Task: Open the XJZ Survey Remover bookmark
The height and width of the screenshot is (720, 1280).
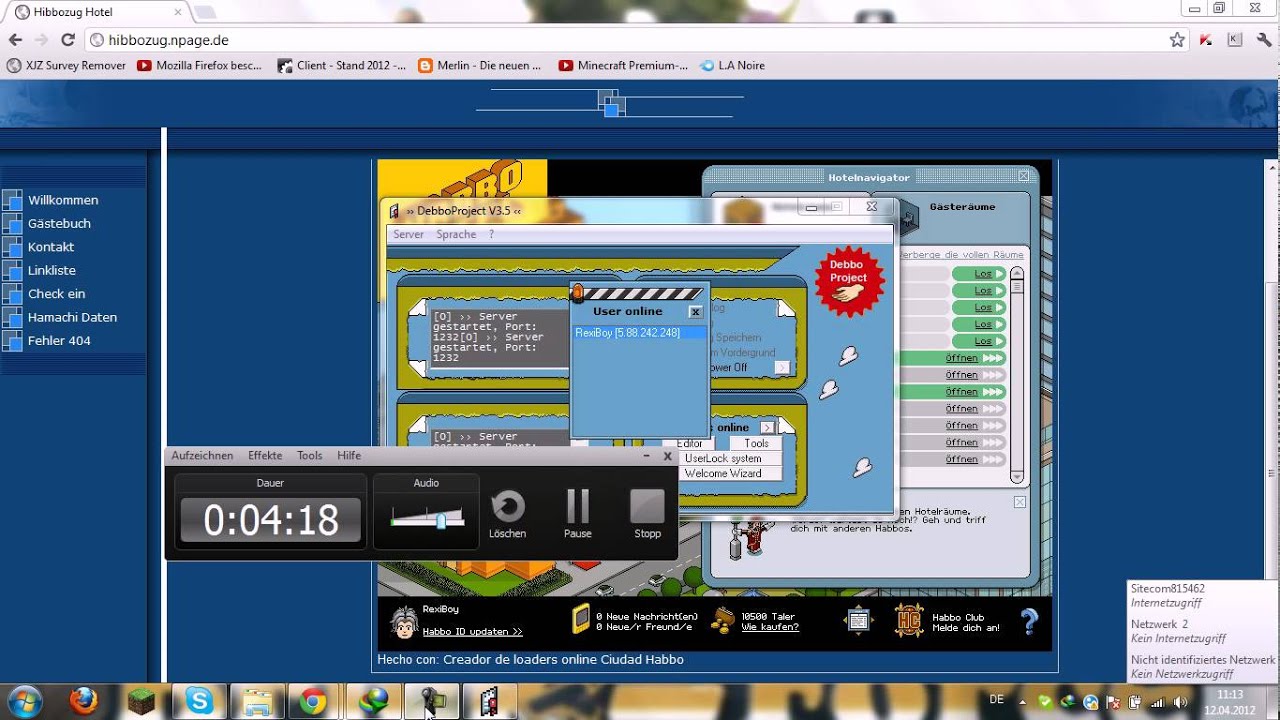Action: tap(67, 65)
